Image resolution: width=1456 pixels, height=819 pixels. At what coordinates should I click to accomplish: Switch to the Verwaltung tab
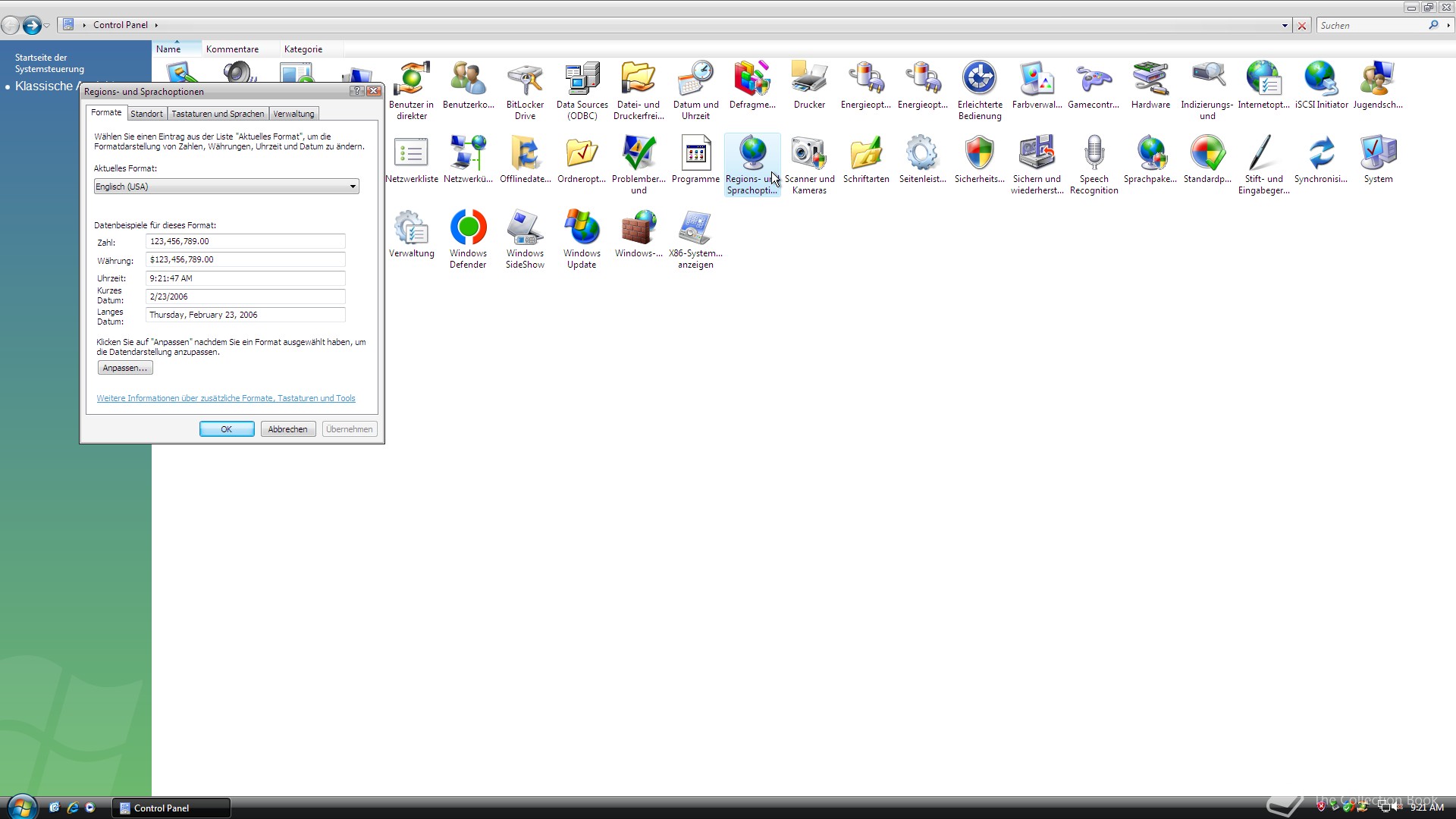[x=293, y=114]
